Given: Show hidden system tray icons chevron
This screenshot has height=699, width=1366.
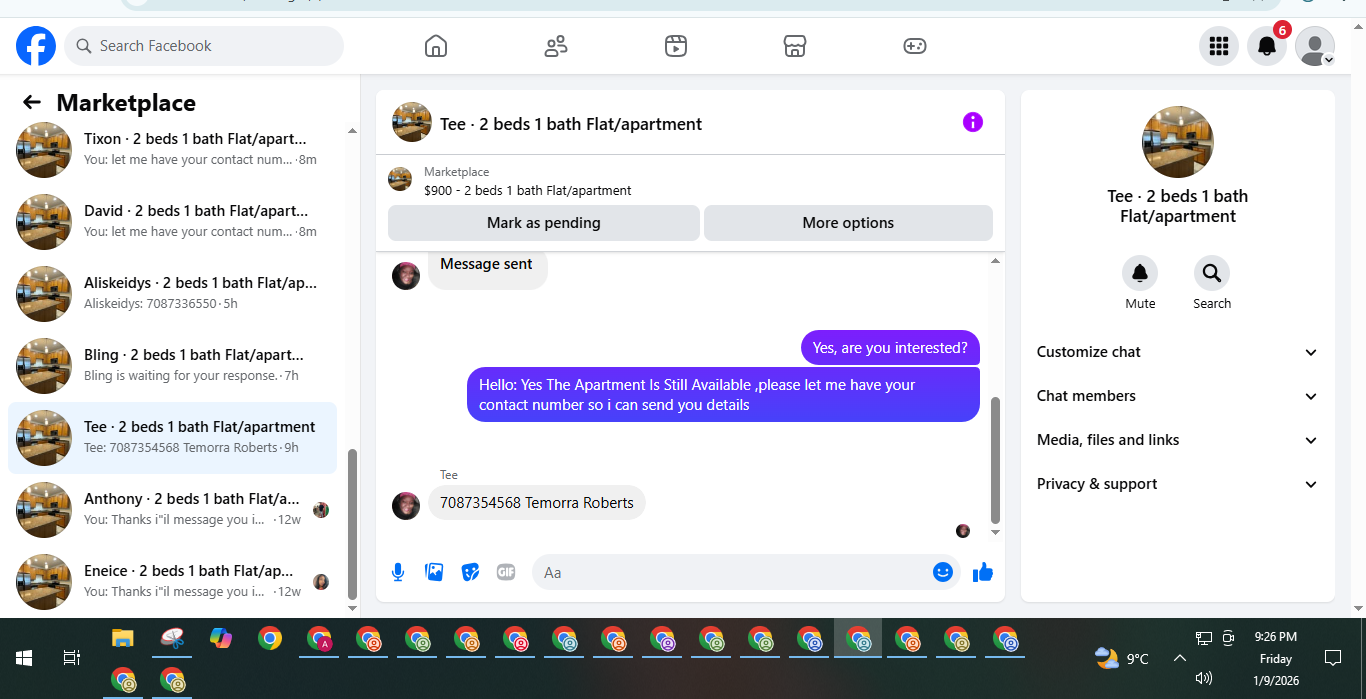Looking at the screenshot, I should [x=1179, y=658].
